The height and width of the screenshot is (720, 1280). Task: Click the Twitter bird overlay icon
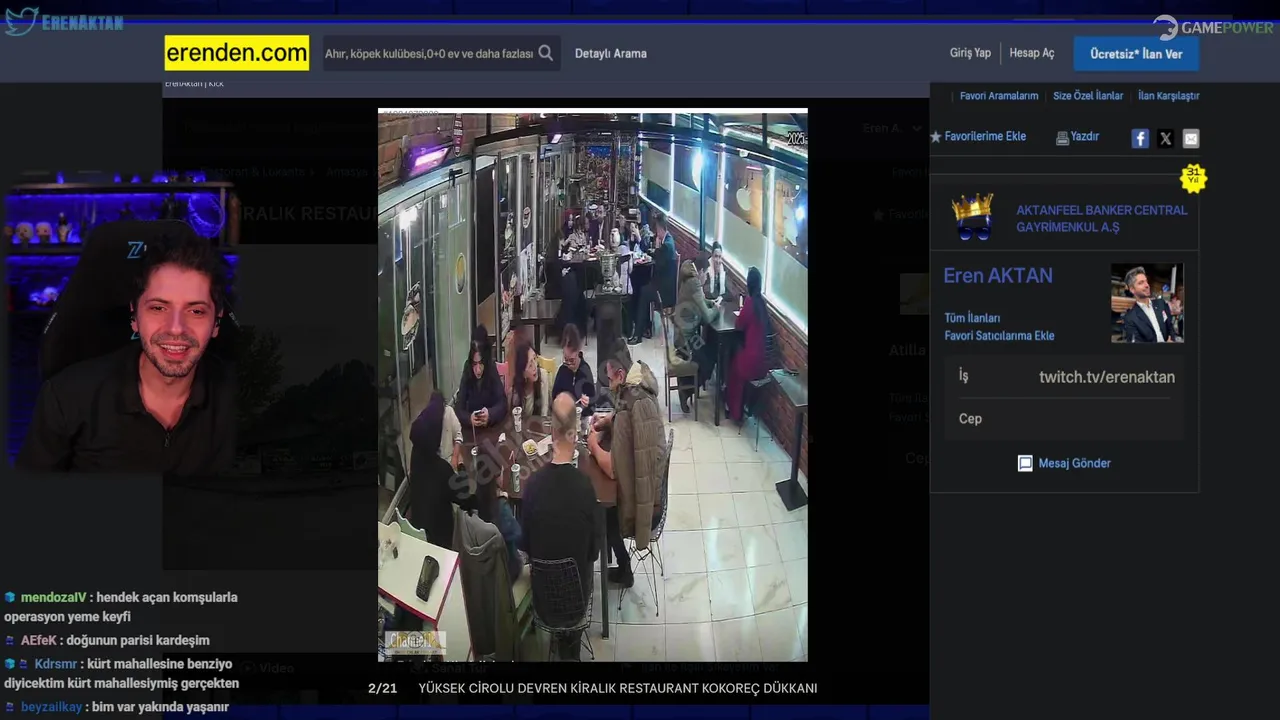21,21
